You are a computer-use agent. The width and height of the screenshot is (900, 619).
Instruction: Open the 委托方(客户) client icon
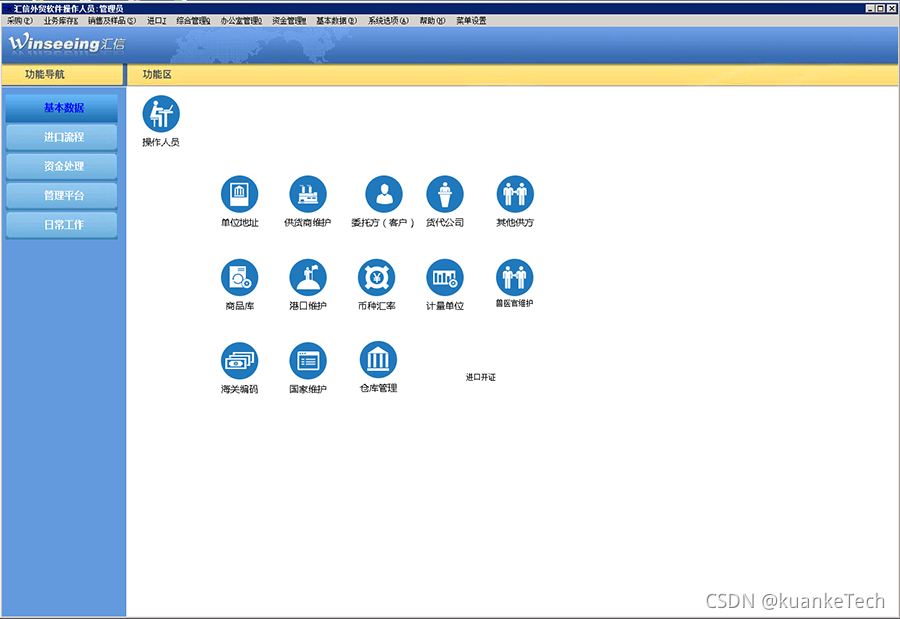point(383,194)
